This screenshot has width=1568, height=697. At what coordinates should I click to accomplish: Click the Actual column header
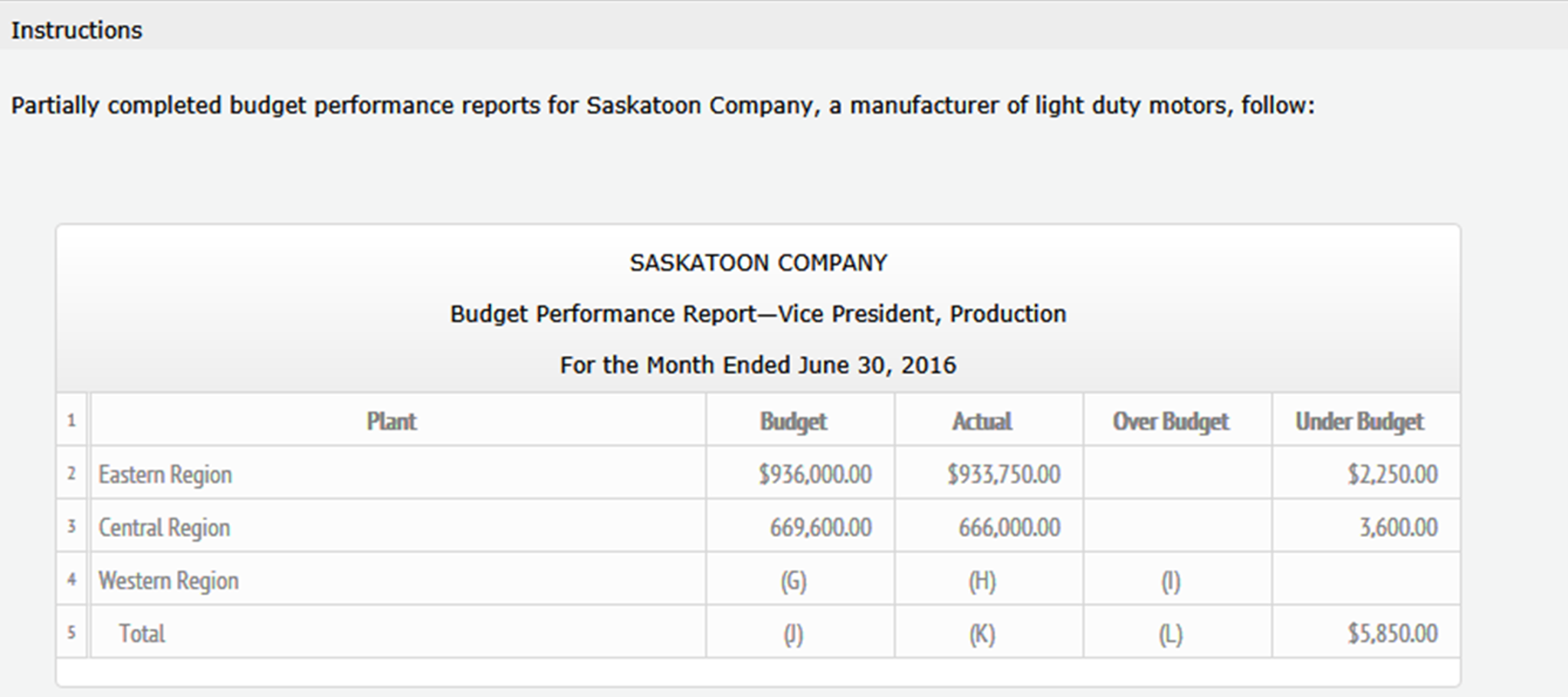(x=982, y=421)
